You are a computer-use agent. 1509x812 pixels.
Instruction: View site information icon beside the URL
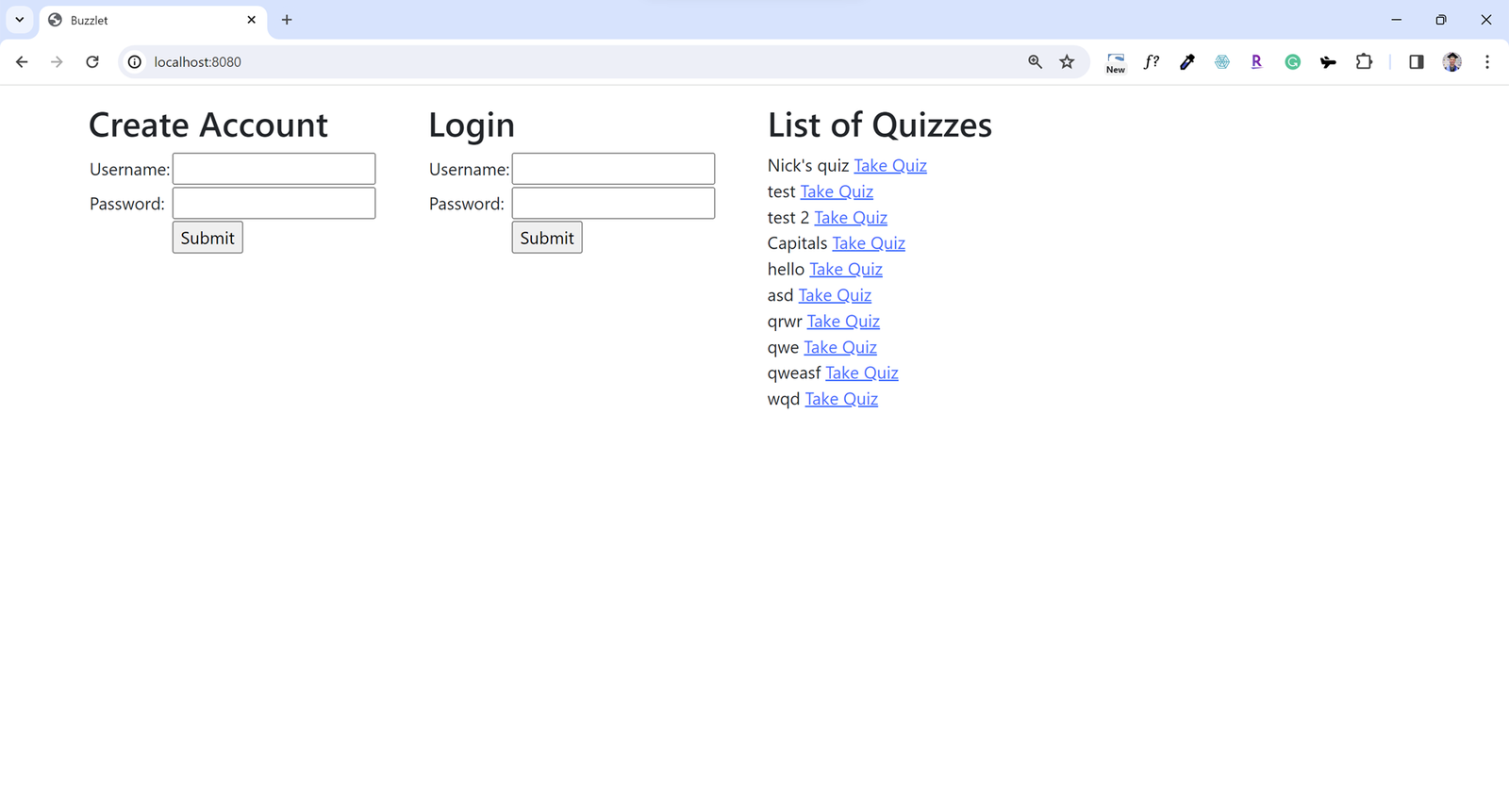click(135, 62)
